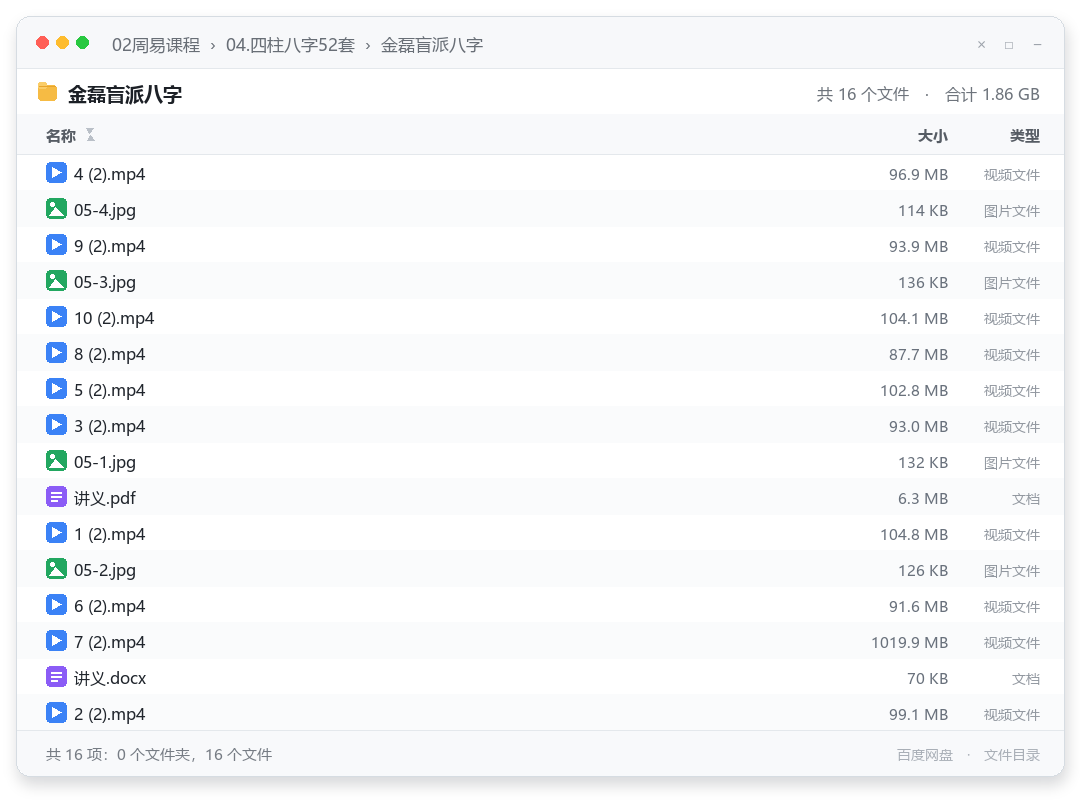This screenshot has width=1080, height=800.
Task: Select the file name 8 (2).mp4
Action: [110, 354]
